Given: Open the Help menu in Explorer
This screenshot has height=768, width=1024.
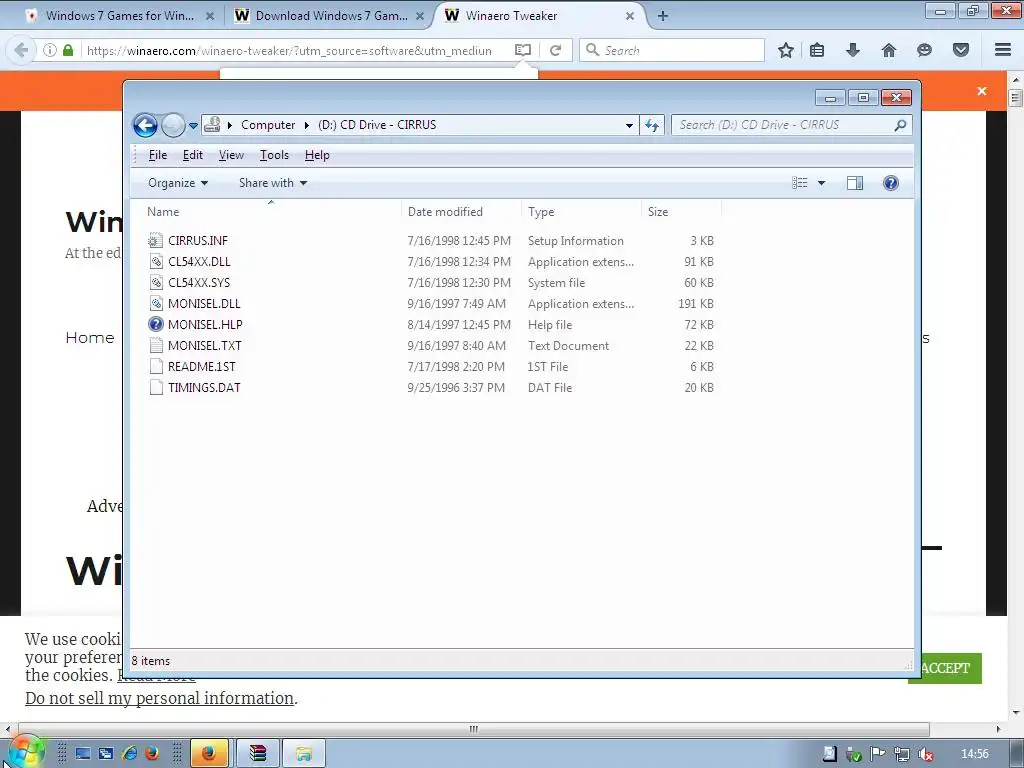Looking at the screenshot, I should tap(317, 155).
